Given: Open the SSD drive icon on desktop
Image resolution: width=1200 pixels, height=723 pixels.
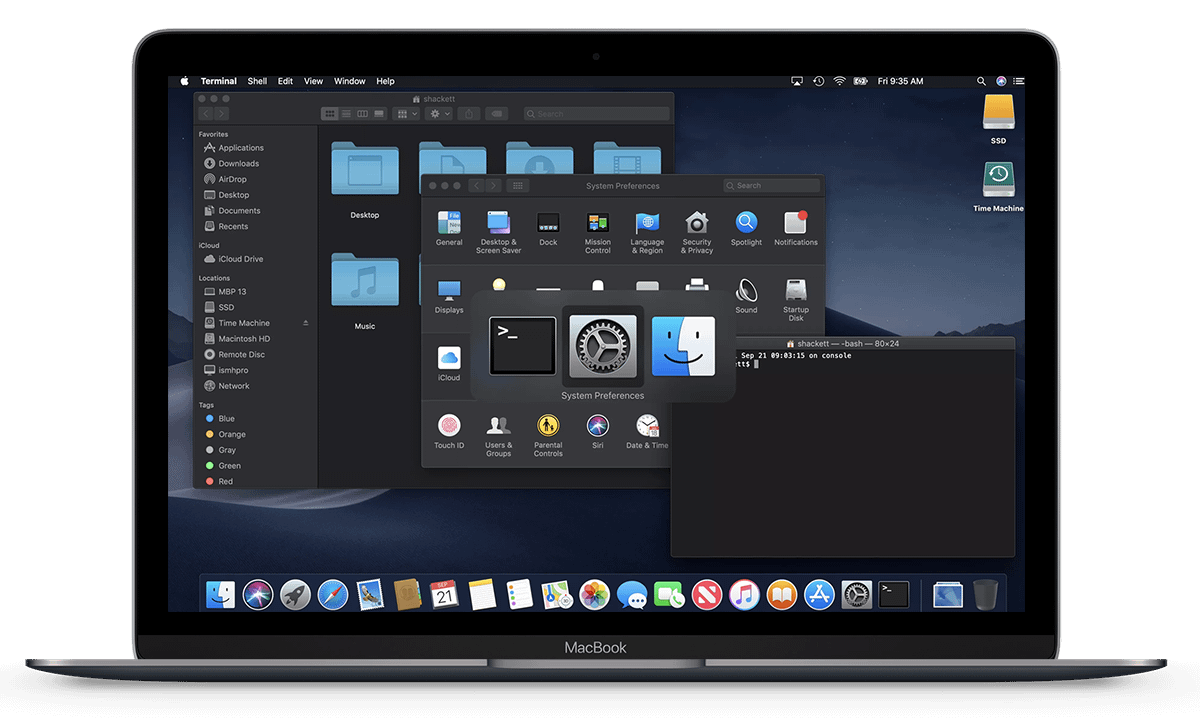Looking at the screenshot, I should coord(998,120).
